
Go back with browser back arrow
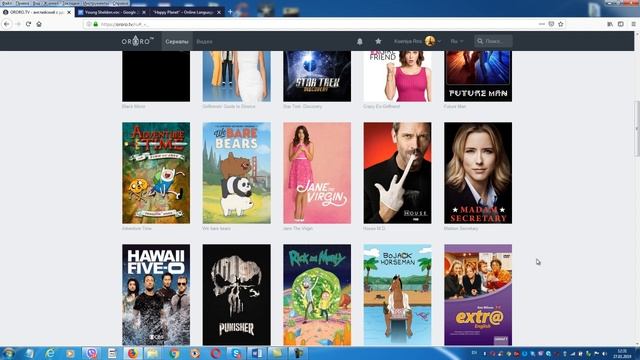[7, 24]
